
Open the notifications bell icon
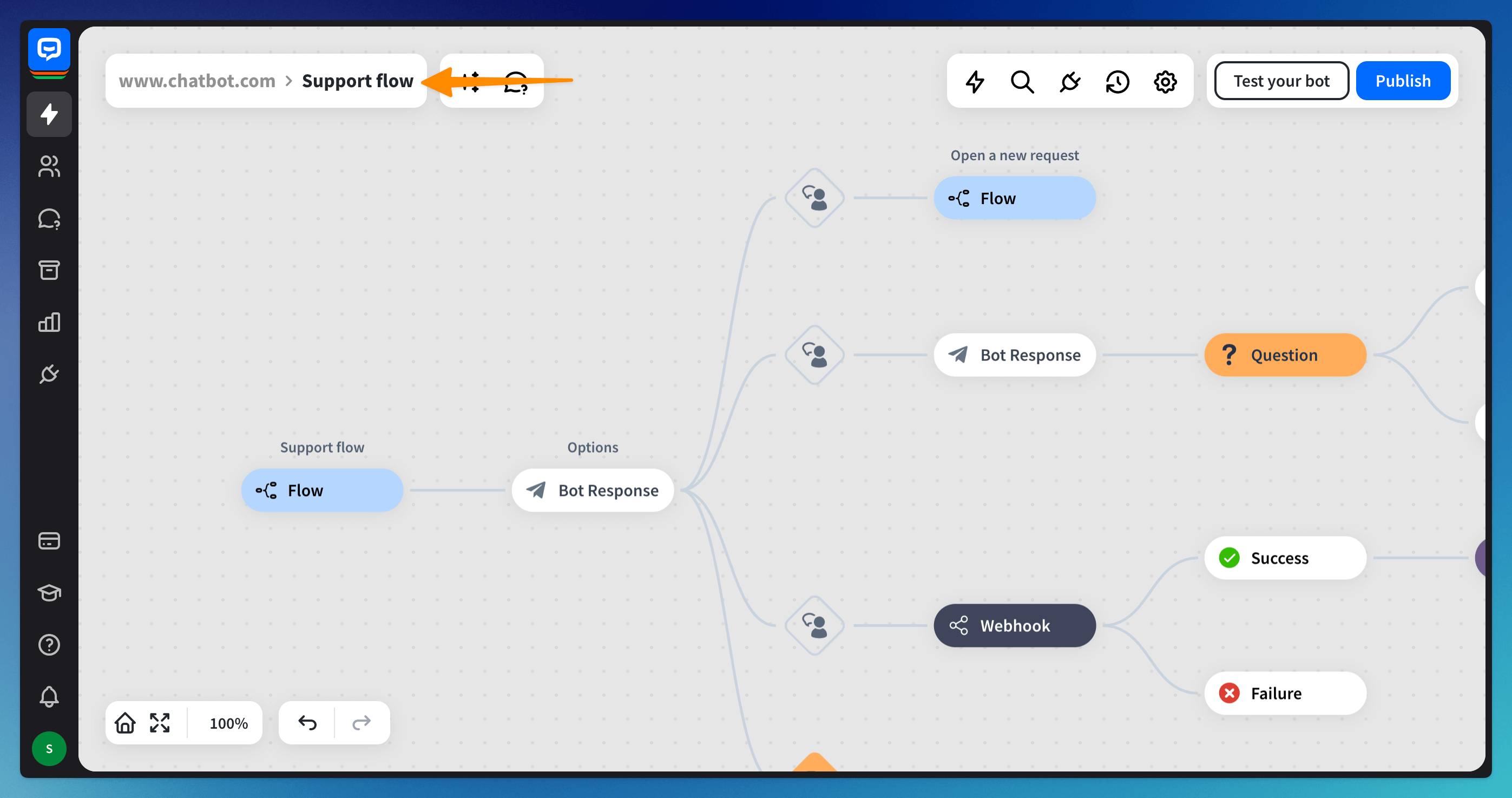49,696
